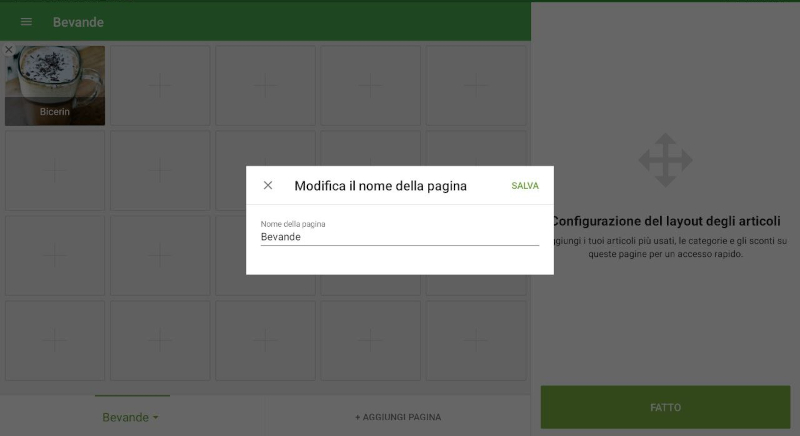Confirm layout with the FATTO button

(665, 407)
